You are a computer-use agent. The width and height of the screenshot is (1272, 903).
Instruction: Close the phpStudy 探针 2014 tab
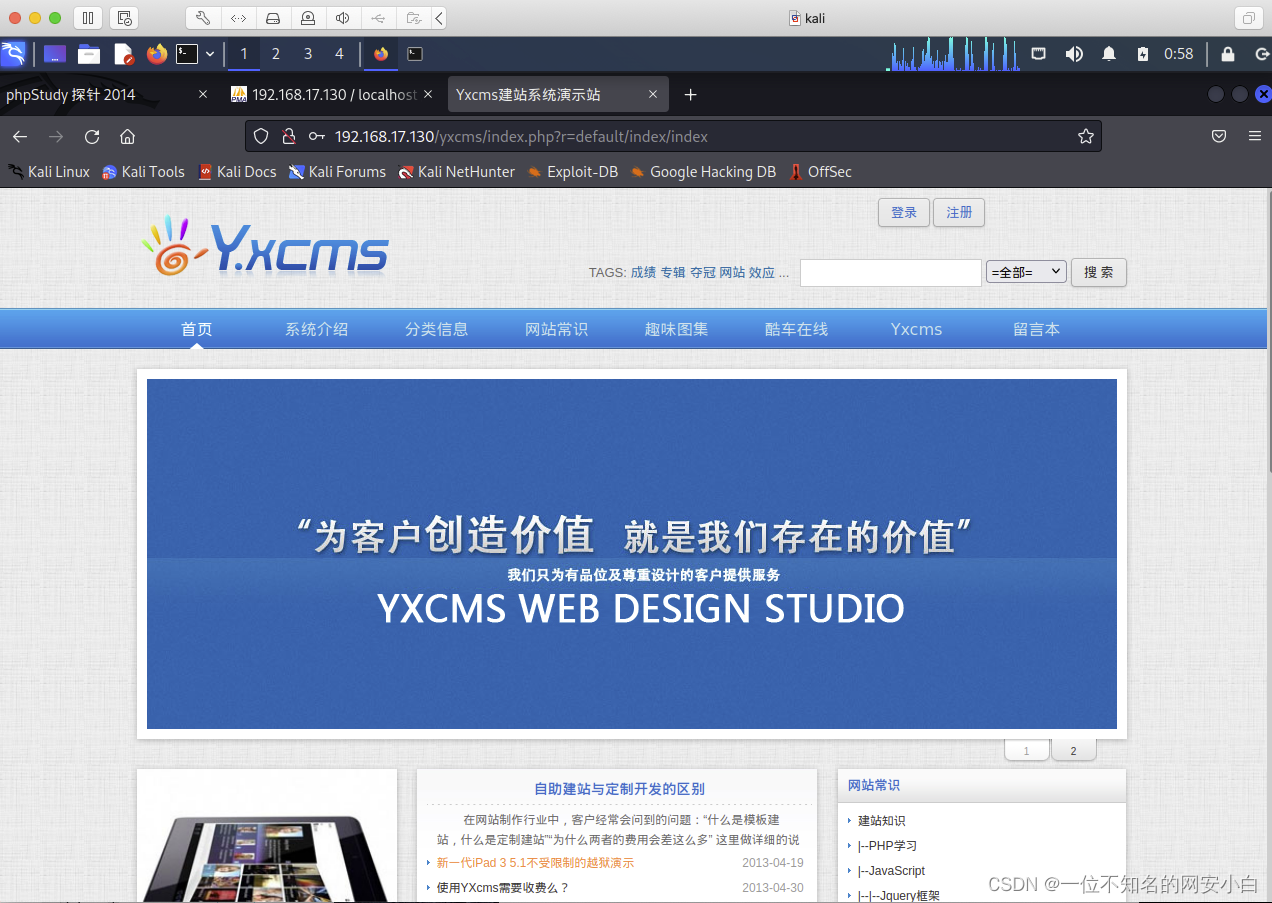pos(203,95)
